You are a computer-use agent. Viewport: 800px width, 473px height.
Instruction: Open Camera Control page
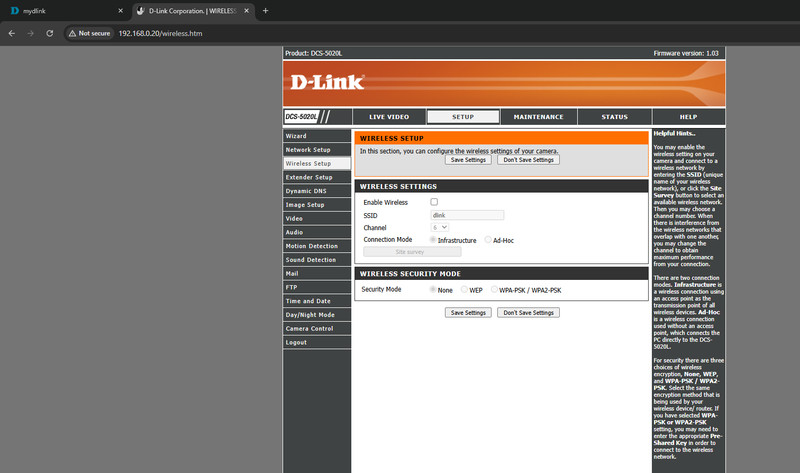tap(317, 329)
